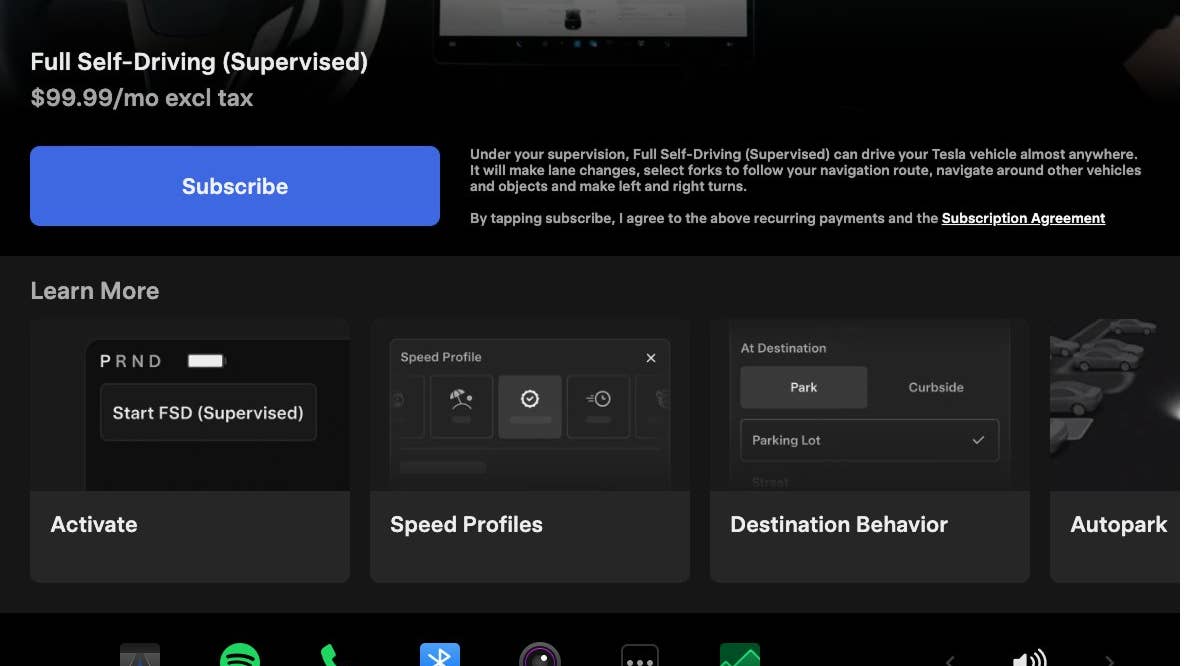The width and height of the screenshot is (1184, 666).
Task: Close the Speed Profile panel with X
Action: tap(651, 358)
